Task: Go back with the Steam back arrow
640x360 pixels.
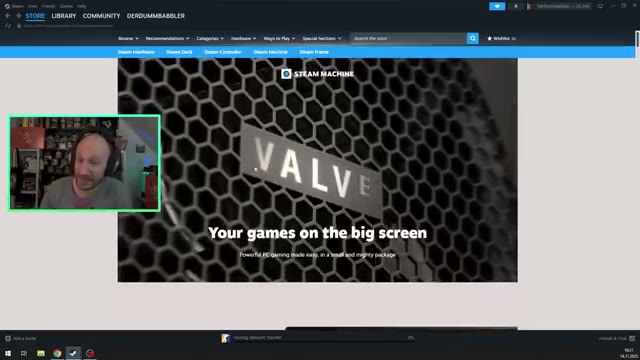Action: 7,16
